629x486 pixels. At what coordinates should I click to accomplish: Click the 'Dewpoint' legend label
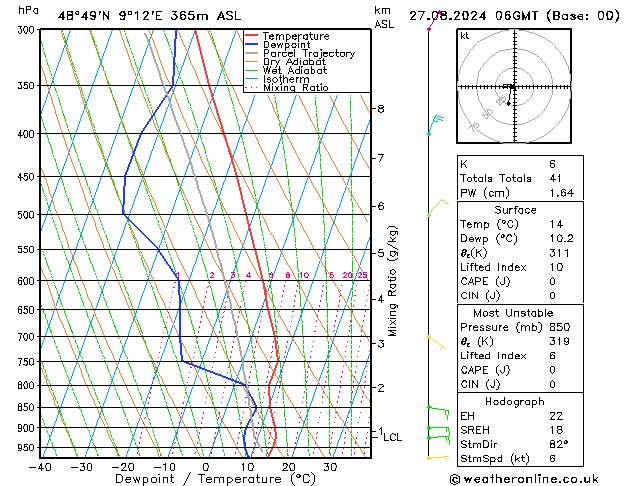(286, 45)
